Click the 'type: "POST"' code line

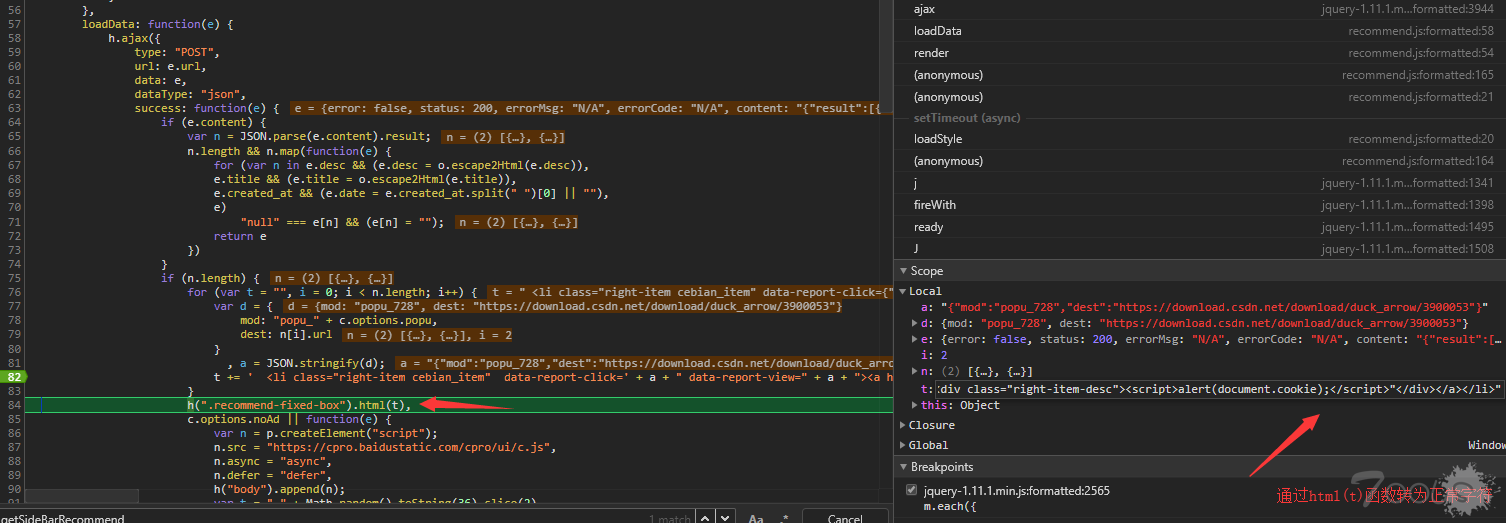pos(177,51)
